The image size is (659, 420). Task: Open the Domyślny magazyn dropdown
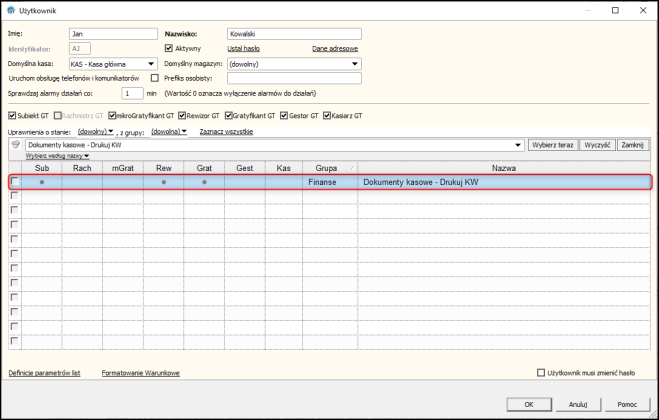[355, 64]
